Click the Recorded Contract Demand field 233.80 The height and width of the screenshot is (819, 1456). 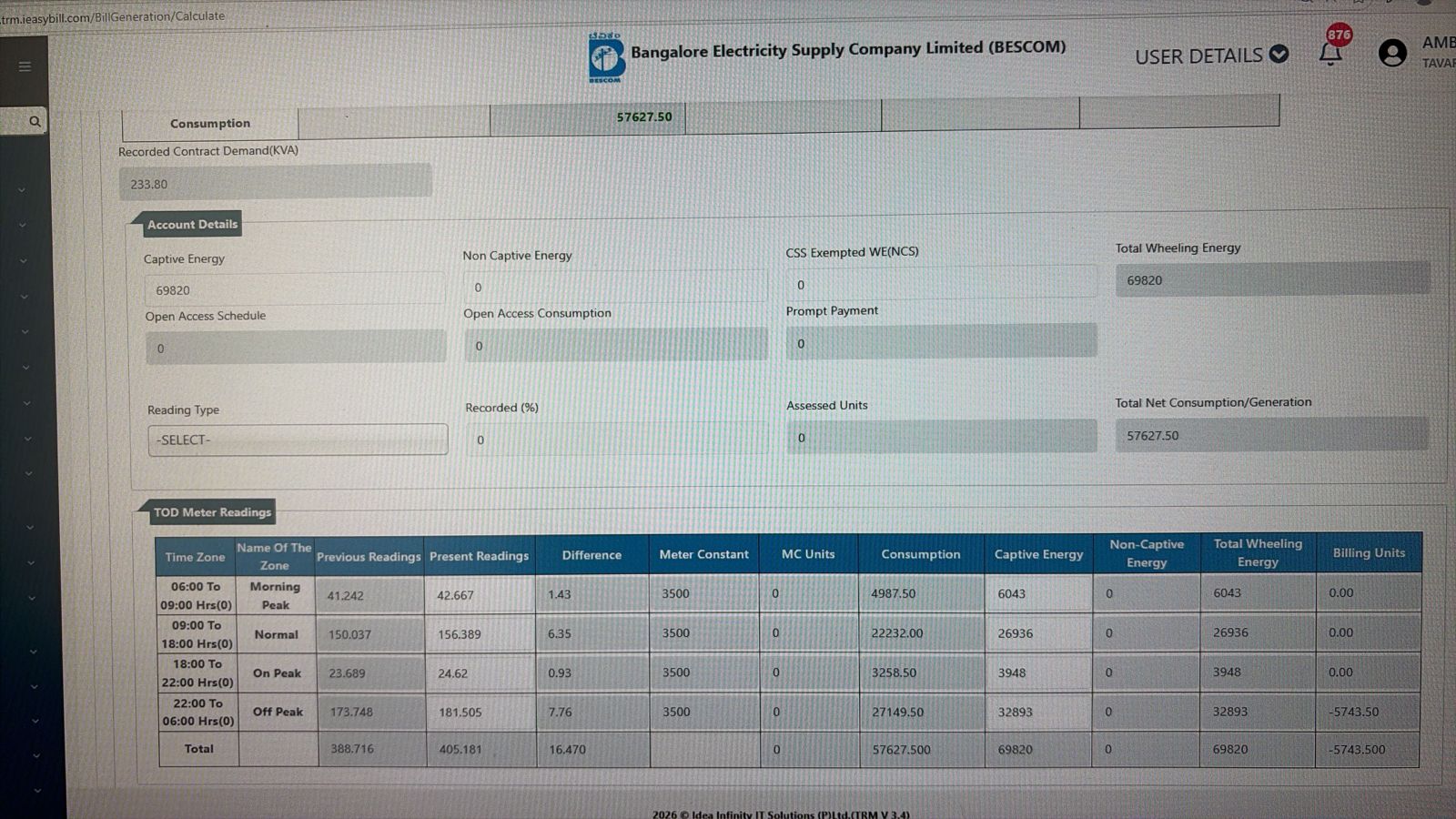275,182
